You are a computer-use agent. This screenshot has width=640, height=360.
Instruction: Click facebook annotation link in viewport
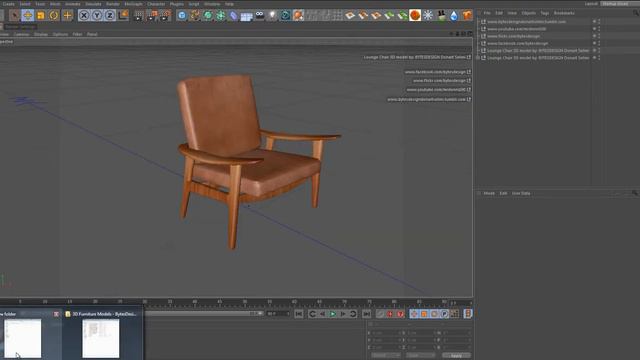tap(438, 72)
